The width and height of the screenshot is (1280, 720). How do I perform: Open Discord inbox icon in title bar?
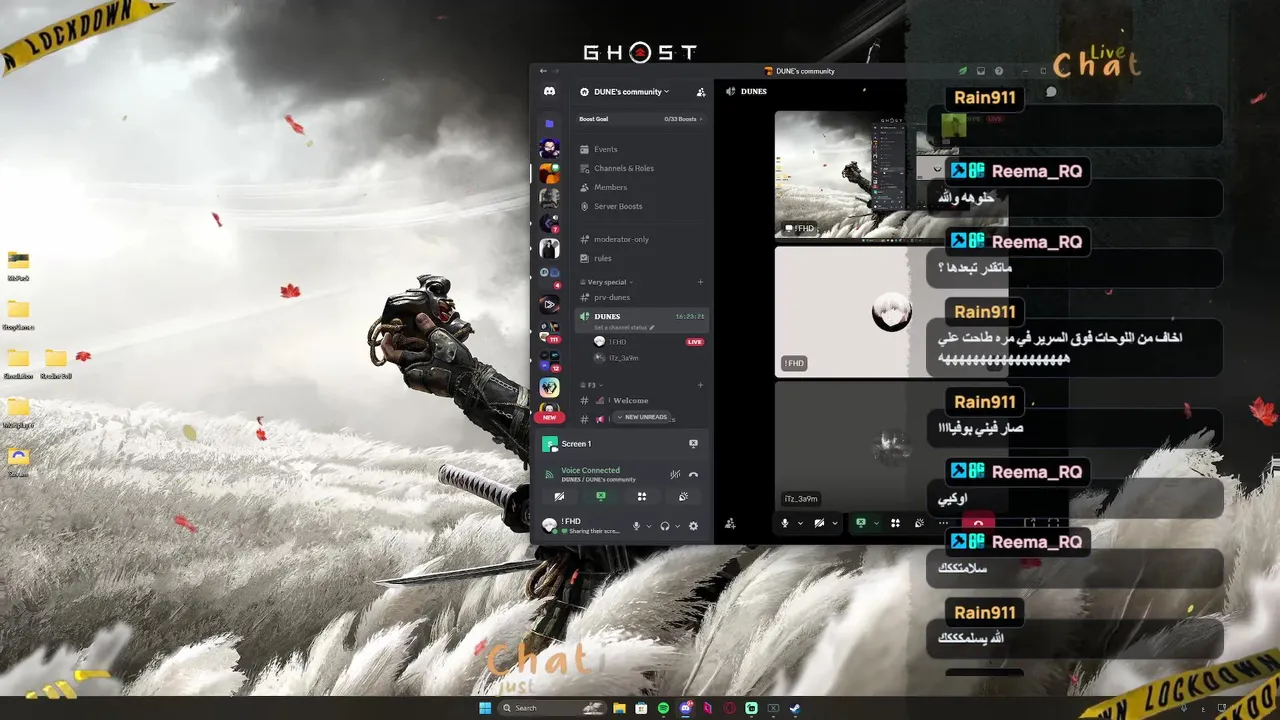981,71
